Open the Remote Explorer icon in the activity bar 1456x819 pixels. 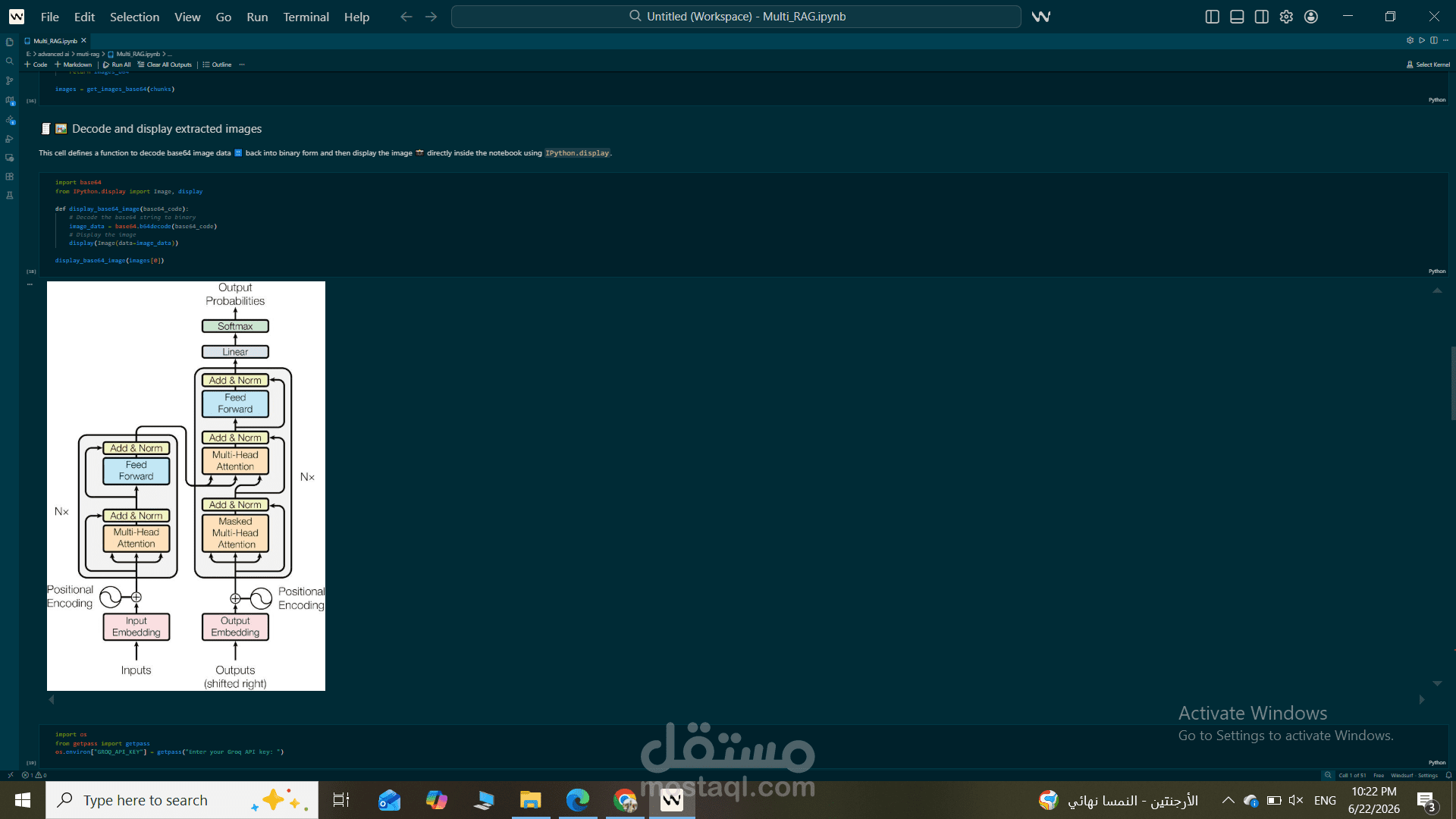tap(10, 158)
